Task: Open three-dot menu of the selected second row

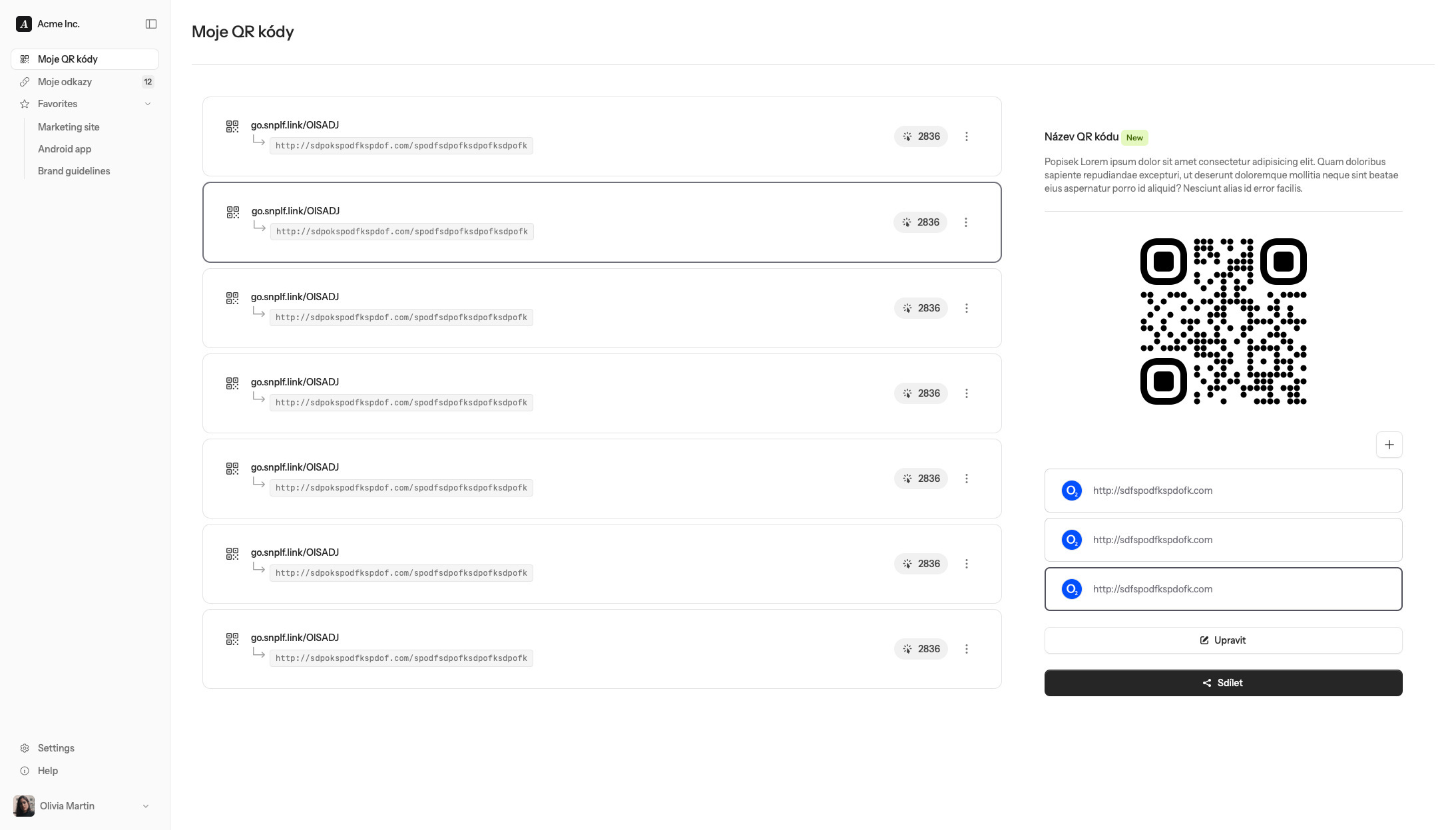Action: coord(966,222)
